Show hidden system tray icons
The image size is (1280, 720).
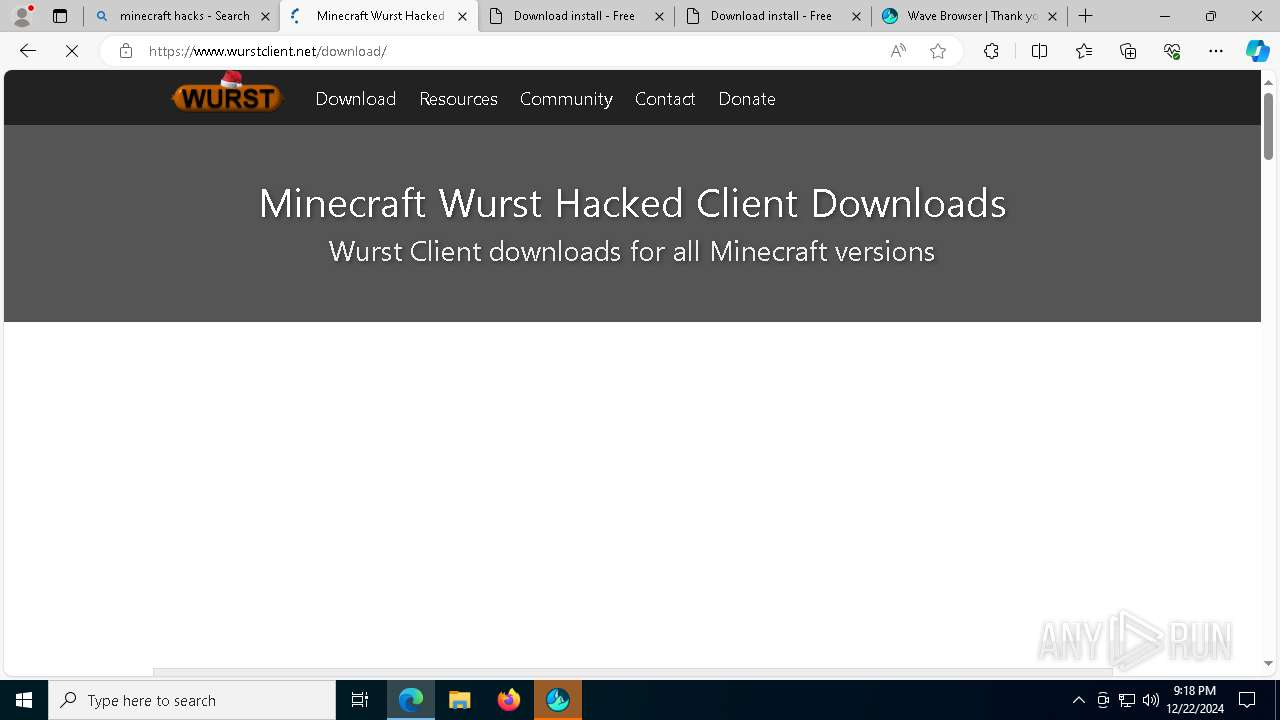click(1078, 700)
